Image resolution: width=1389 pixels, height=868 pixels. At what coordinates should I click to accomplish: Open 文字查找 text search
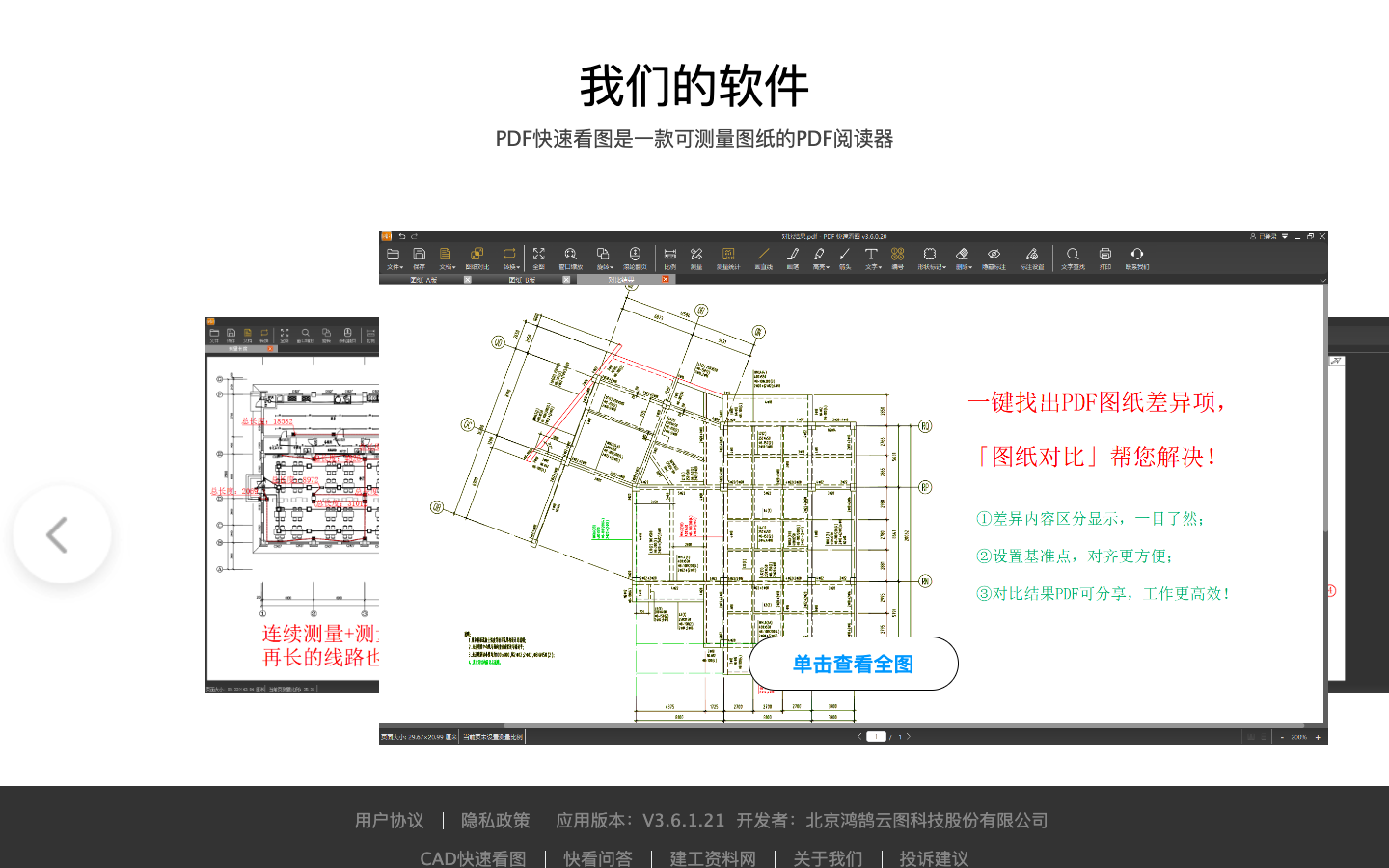click(1074, 256)
